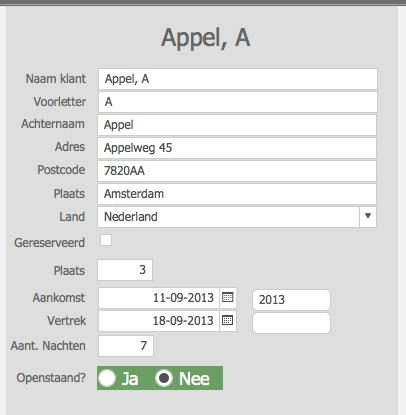Edit the Naam klant field
Screen dimensions: 406x415
coord(238,79)
